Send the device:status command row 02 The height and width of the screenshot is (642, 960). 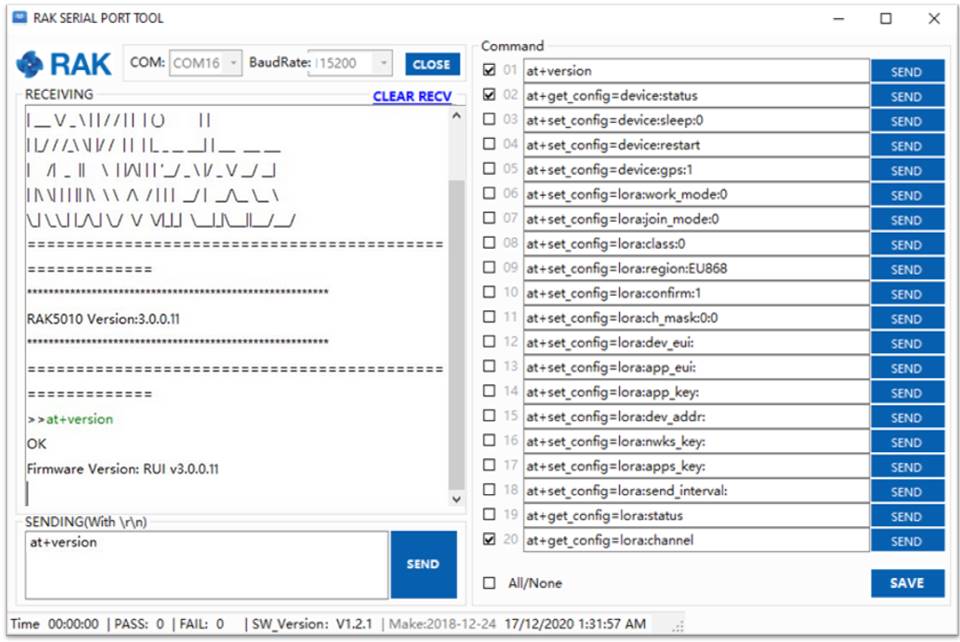907,96
